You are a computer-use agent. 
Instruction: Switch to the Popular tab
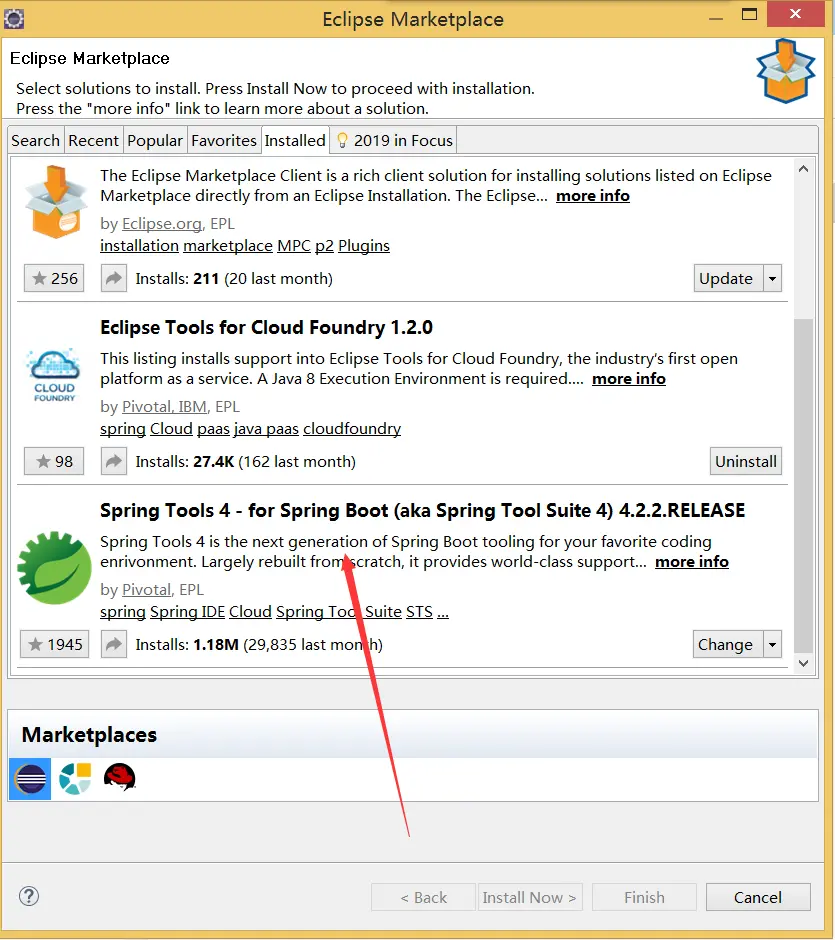coord(155,140)
